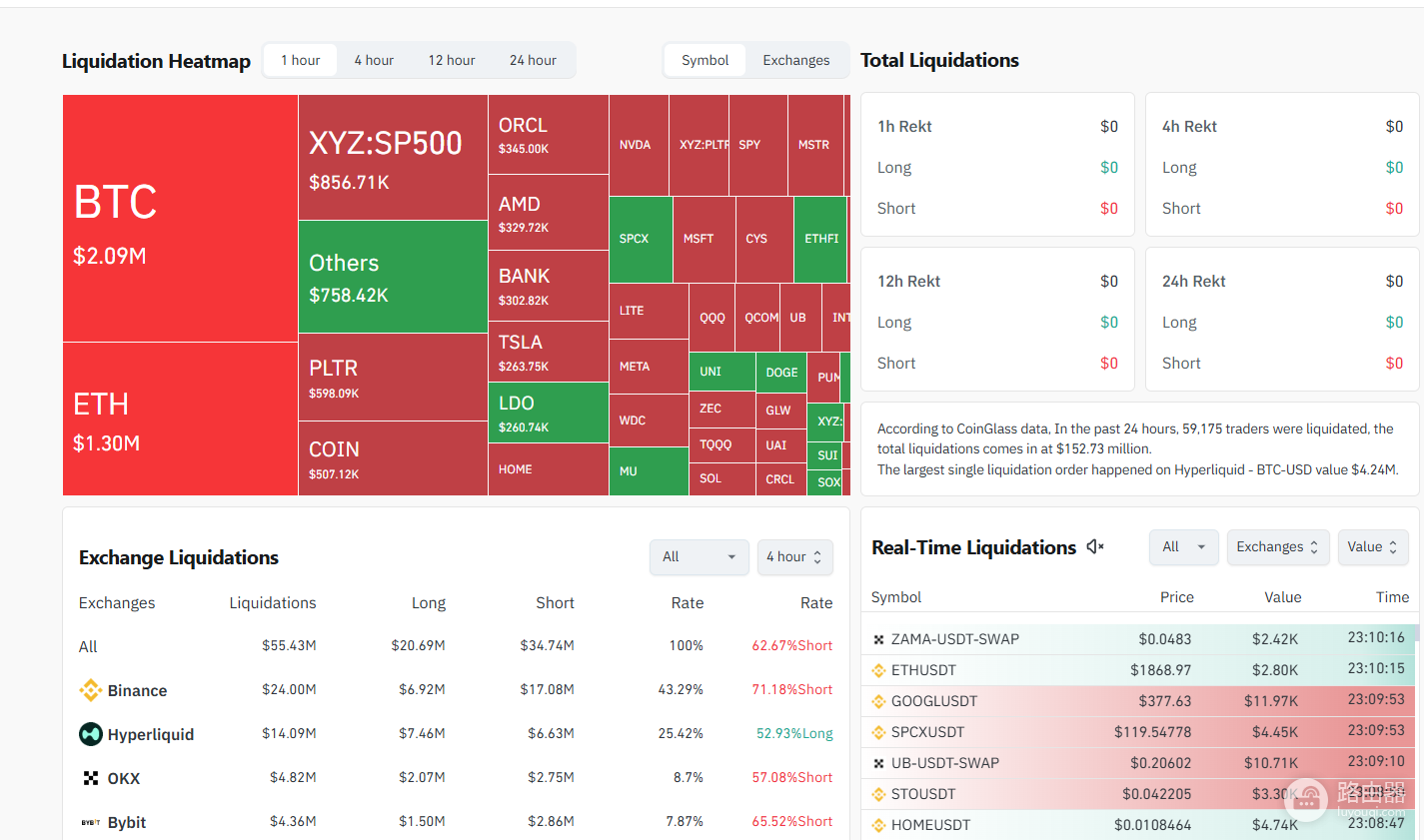Click Hyperliquid's 52.93%Long rate value
This screenshot has height=840, width=1424.
pyautogui.click(x=794, y=734)
